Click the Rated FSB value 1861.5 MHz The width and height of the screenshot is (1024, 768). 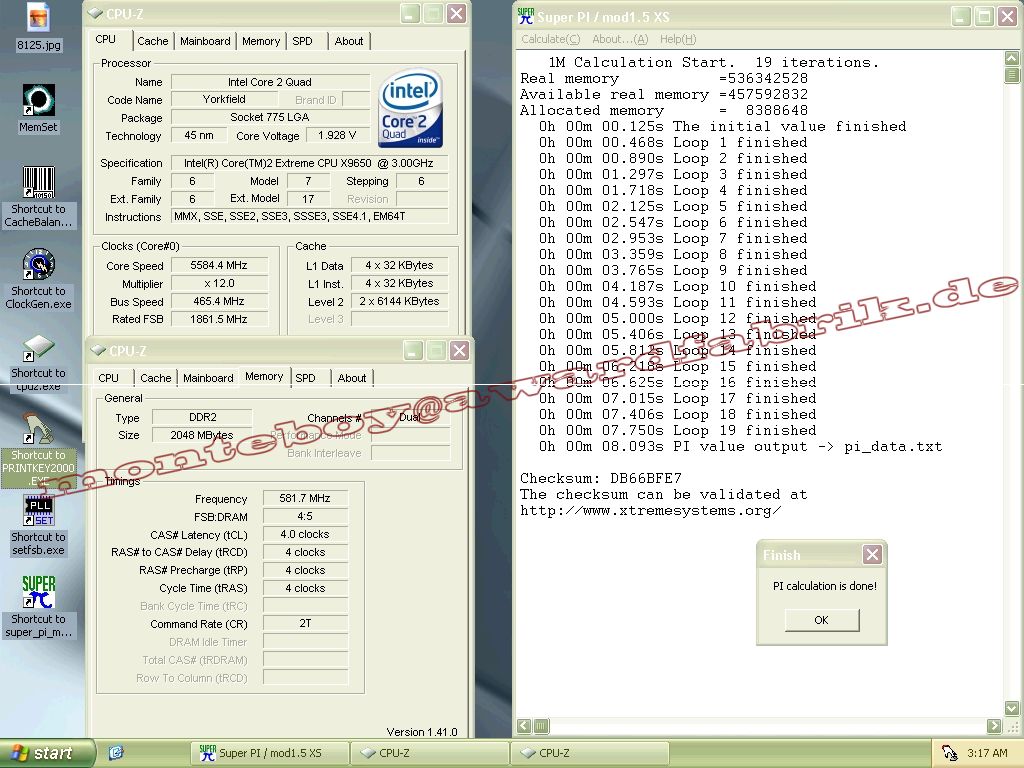(219, 319)
